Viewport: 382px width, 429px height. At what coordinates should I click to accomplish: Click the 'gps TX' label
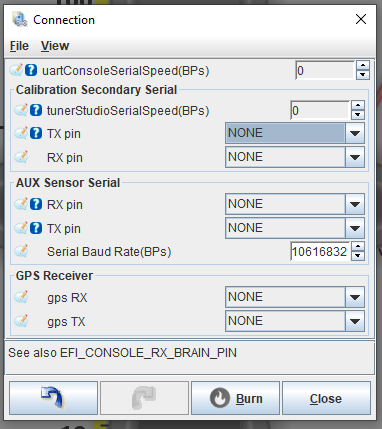pos(66,322)
